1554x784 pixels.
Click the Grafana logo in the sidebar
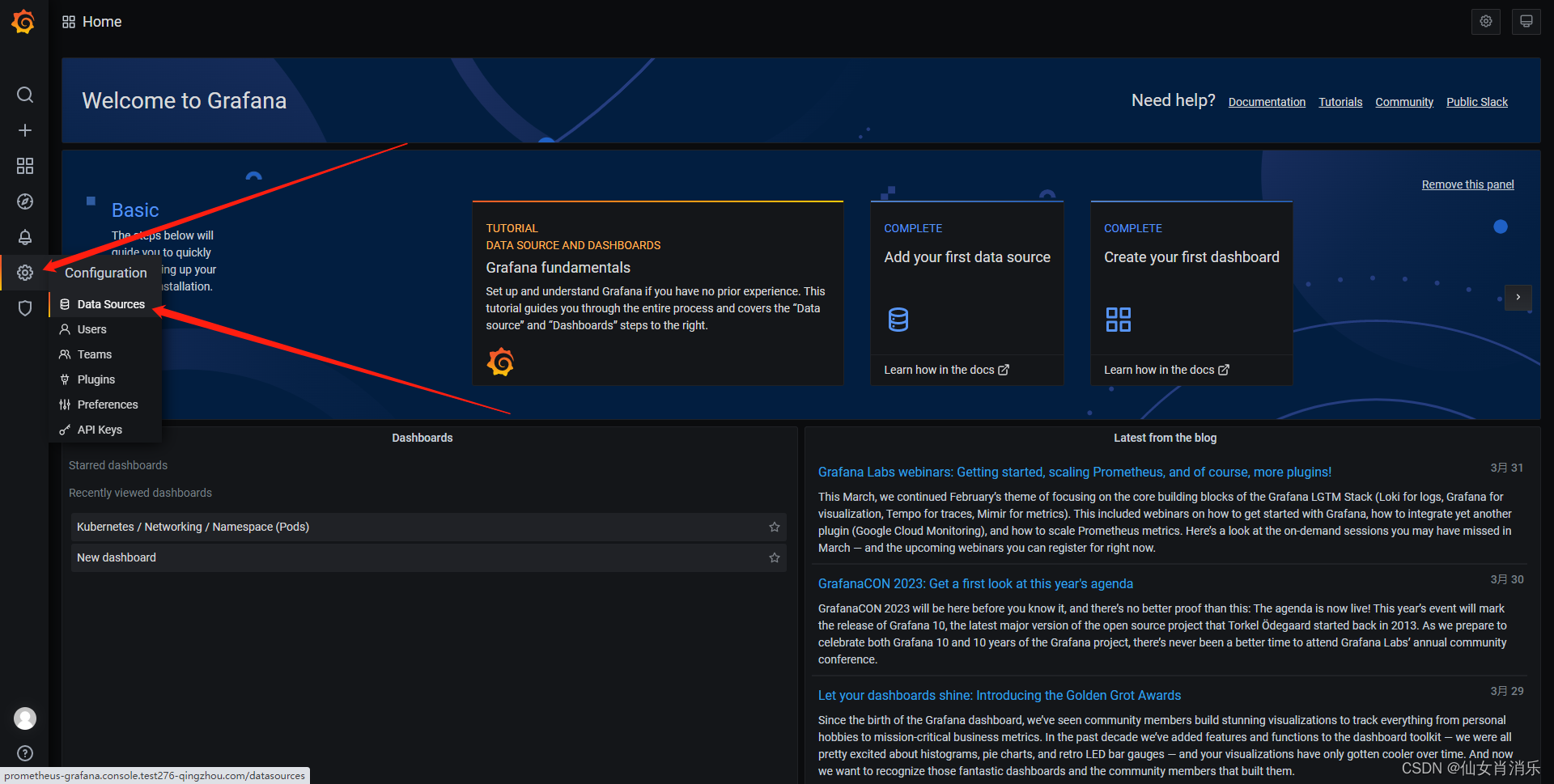[x=23, y=22]
